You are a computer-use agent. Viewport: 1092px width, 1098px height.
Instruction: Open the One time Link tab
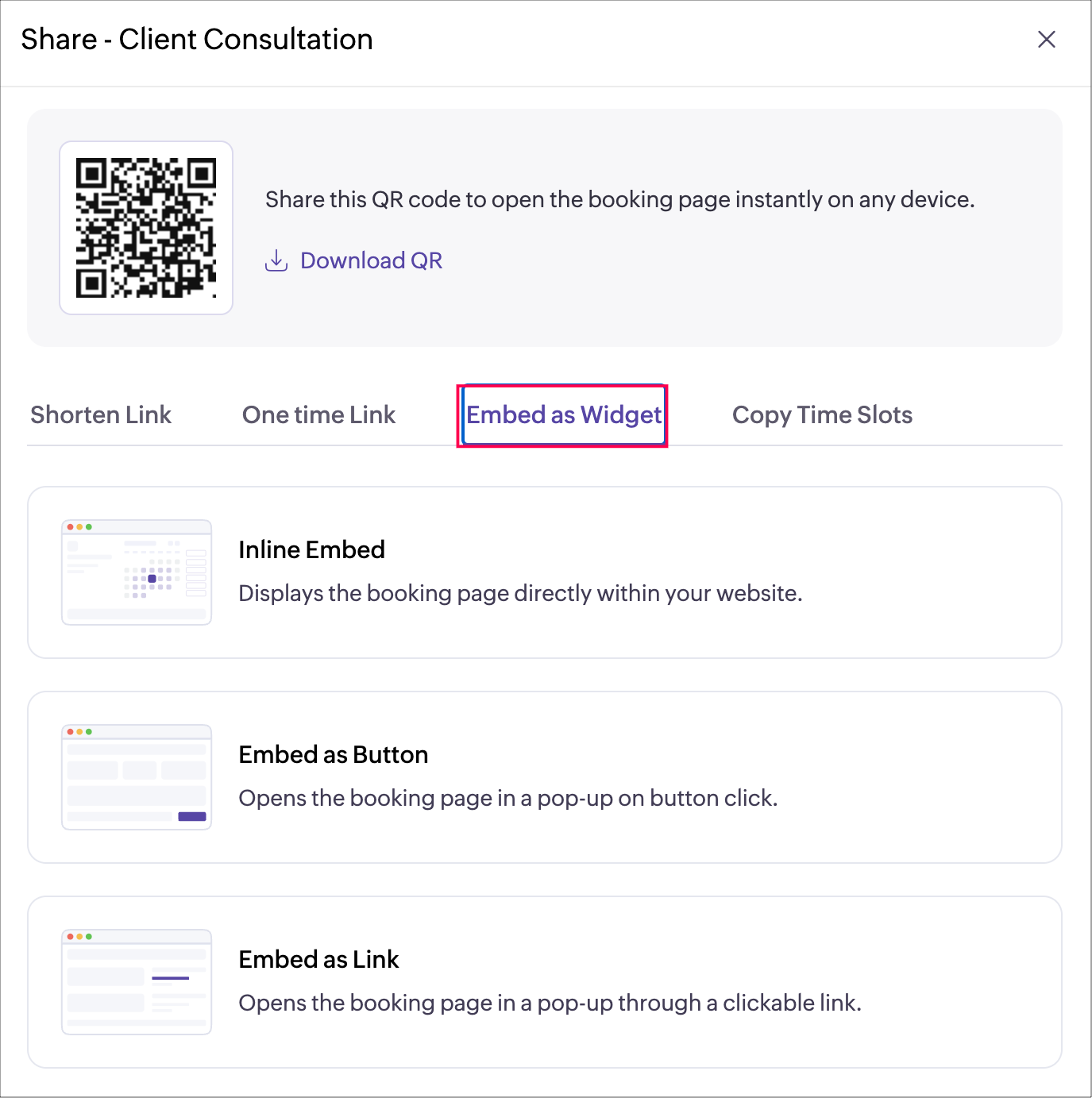(x=318, y=414)
